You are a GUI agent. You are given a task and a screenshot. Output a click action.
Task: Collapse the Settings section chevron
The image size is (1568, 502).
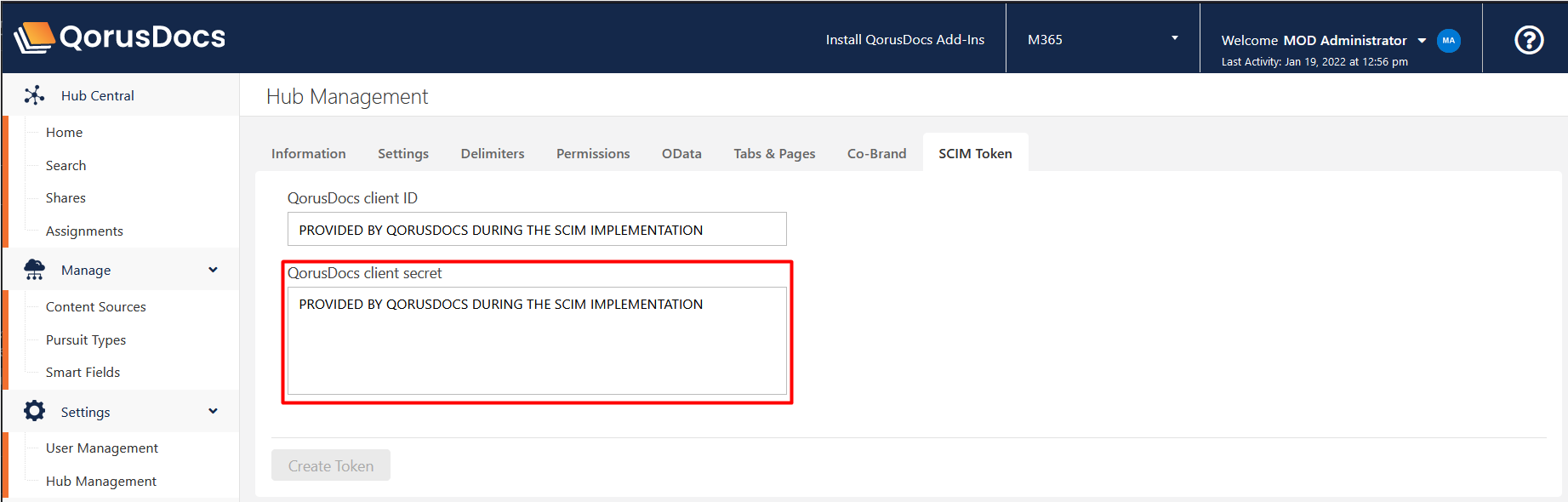tap(213, 412)
